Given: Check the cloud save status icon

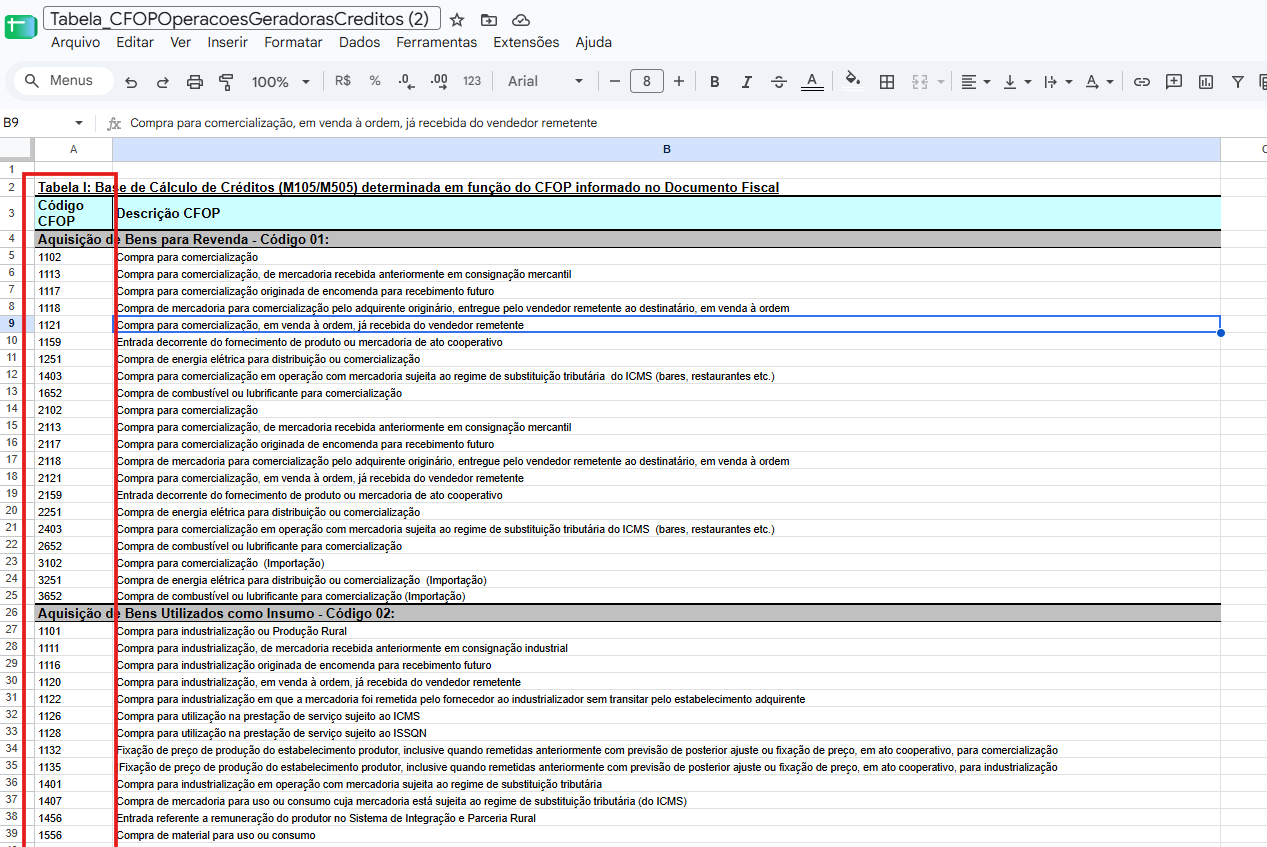Looking at the screenshot, I should tap(520, 19).
